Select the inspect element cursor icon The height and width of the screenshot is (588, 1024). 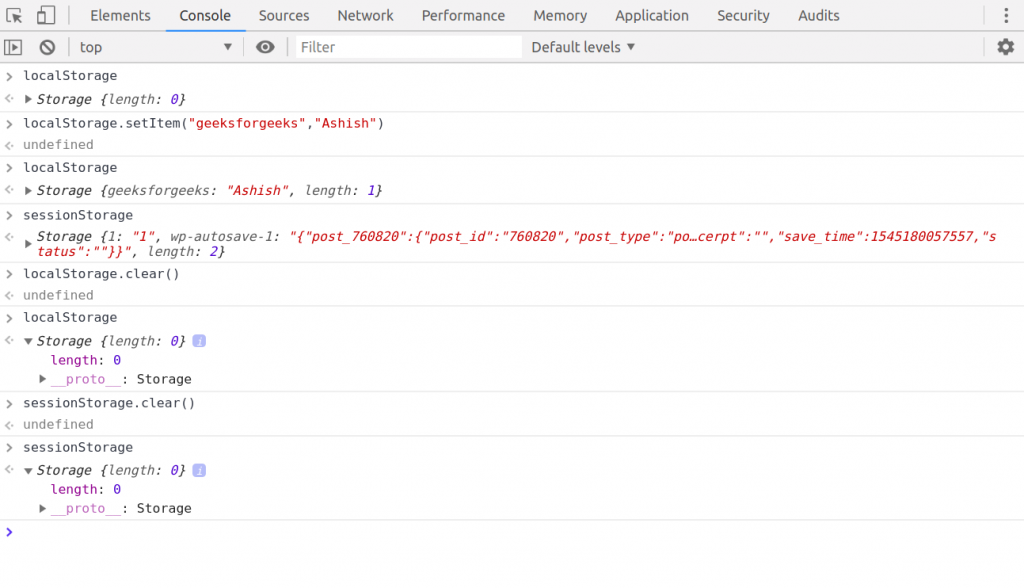pos(14,16)
